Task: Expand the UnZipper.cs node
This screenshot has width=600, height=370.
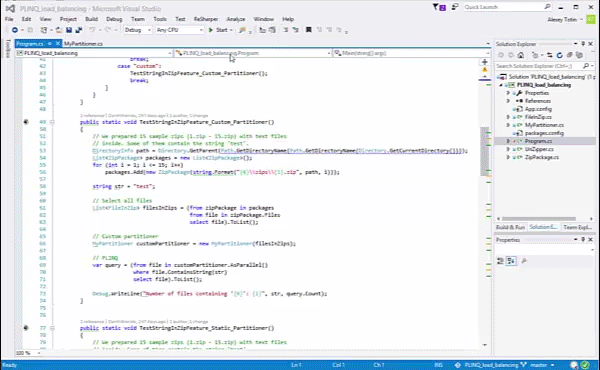Action: [x=508, y=149]
